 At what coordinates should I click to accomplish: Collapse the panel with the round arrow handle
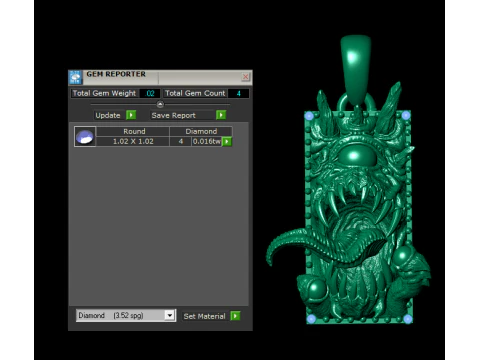pyautogui.click(x=160, y=104)
